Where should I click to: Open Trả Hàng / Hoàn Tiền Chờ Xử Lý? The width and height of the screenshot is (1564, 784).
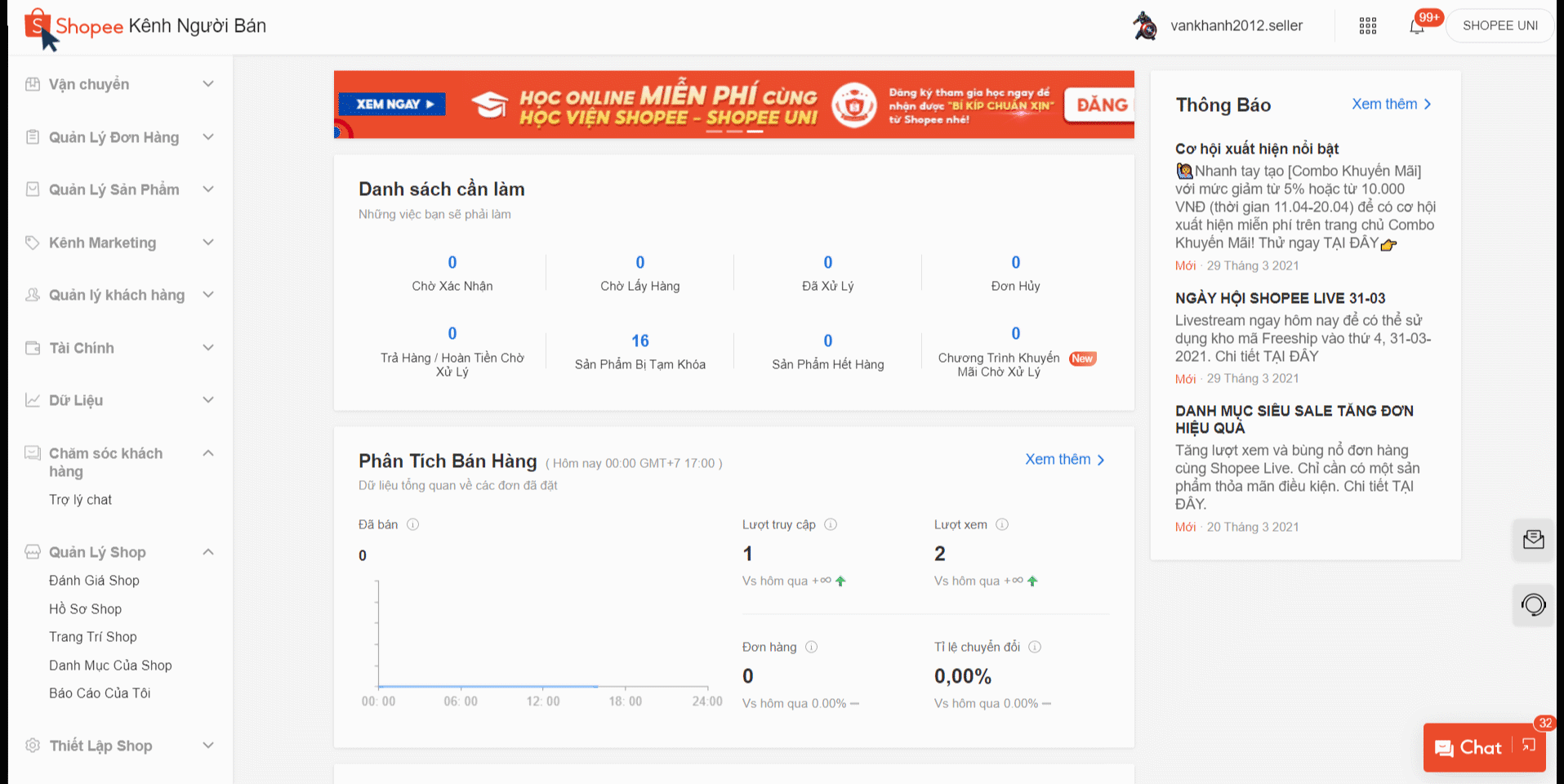click(x=452, y=352)
